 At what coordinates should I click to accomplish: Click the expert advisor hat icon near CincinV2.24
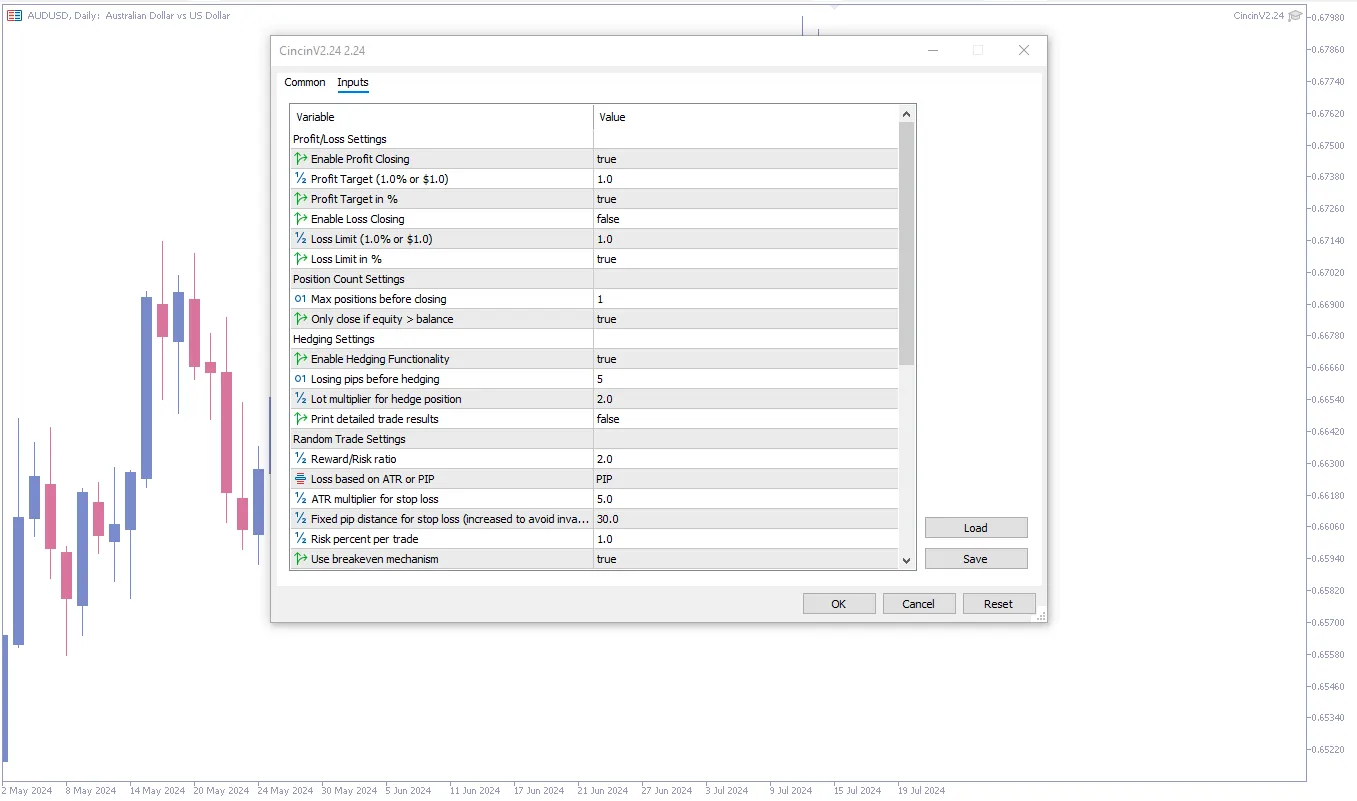[1295, 16]
